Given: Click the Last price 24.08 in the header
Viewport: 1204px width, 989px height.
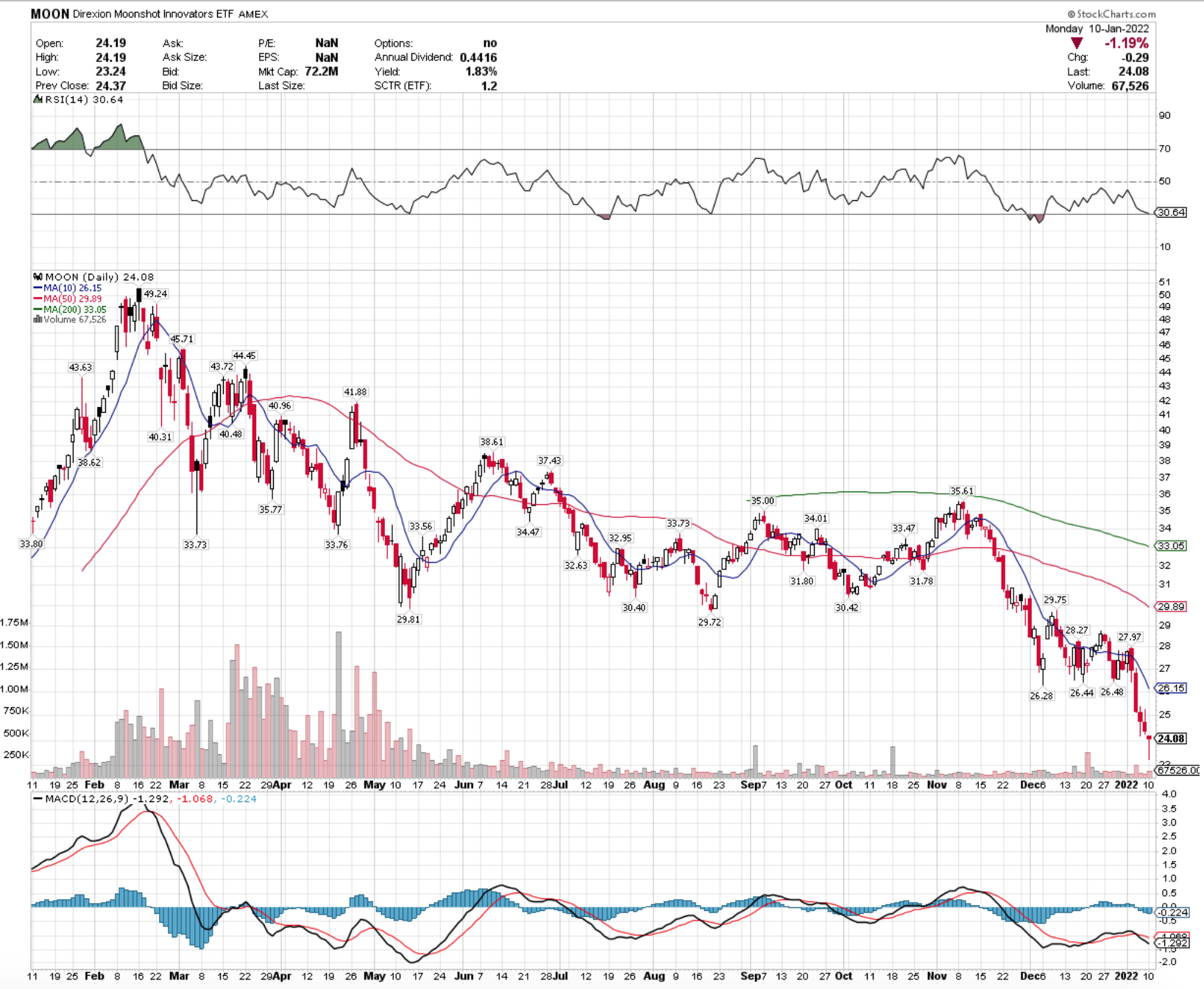Looking at the screenshot, I should pyautogui.click(x=1133, y=71).
